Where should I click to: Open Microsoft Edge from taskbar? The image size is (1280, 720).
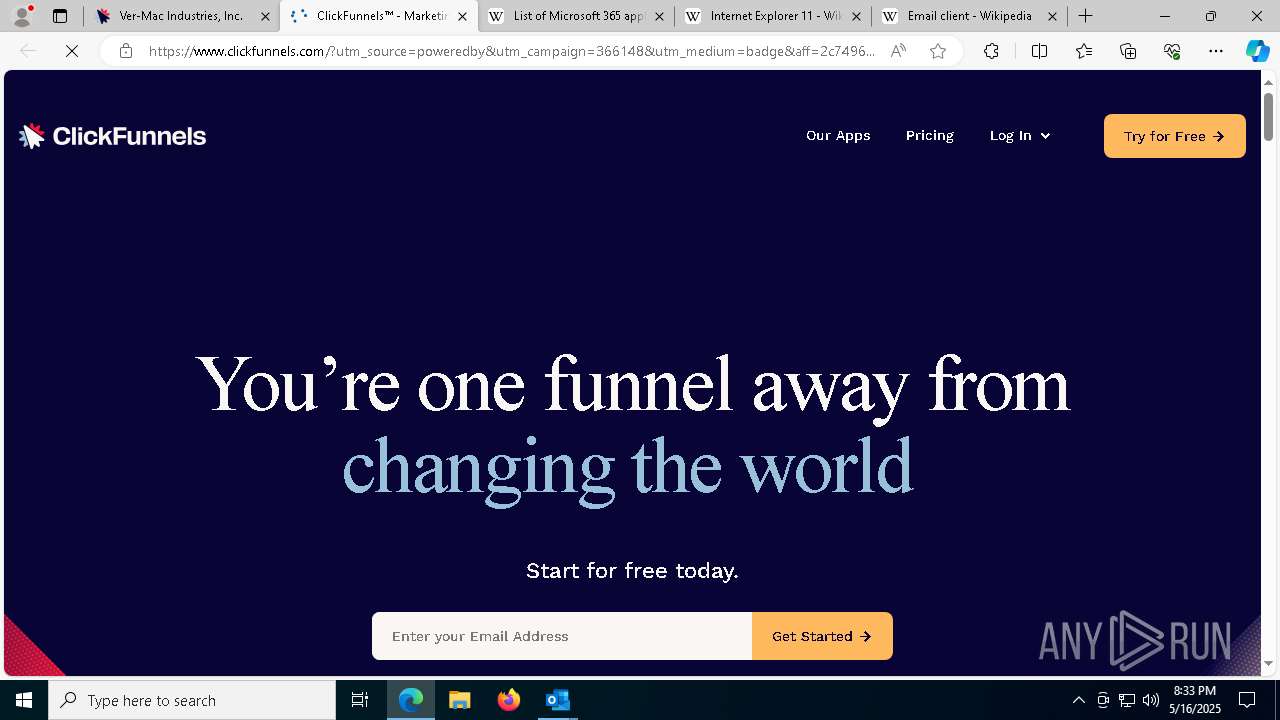point(411,700)
